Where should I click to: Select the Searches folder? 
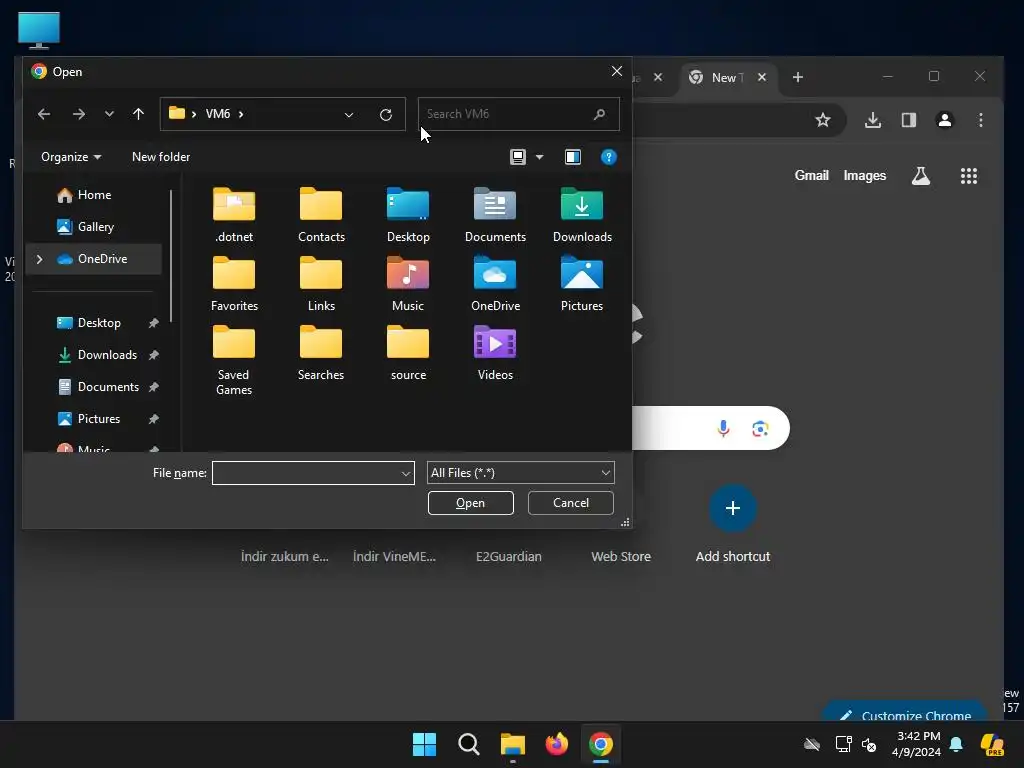click(x=321, y=353)
